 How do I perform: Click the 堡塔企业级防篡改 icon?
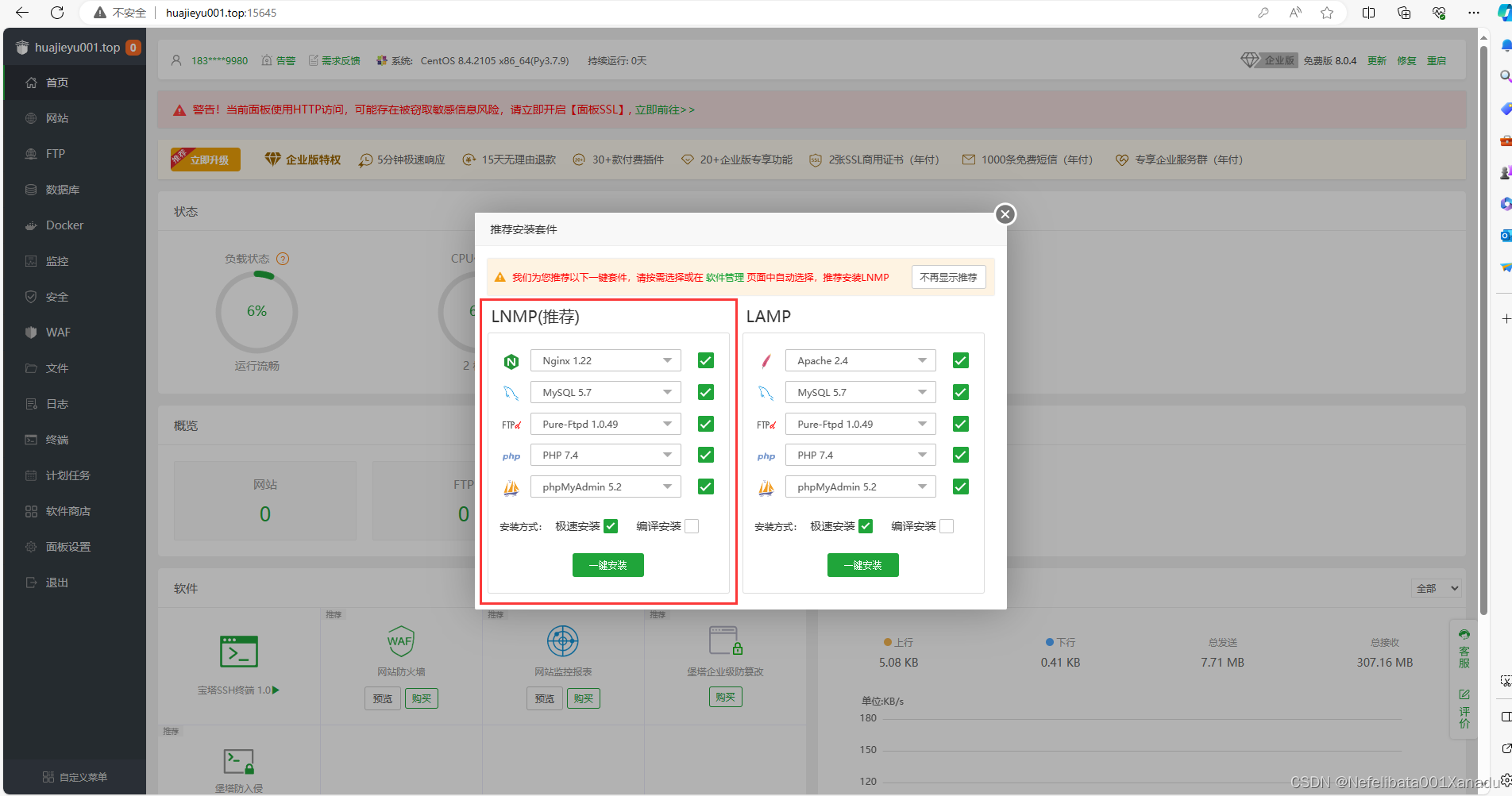(725, 641)
